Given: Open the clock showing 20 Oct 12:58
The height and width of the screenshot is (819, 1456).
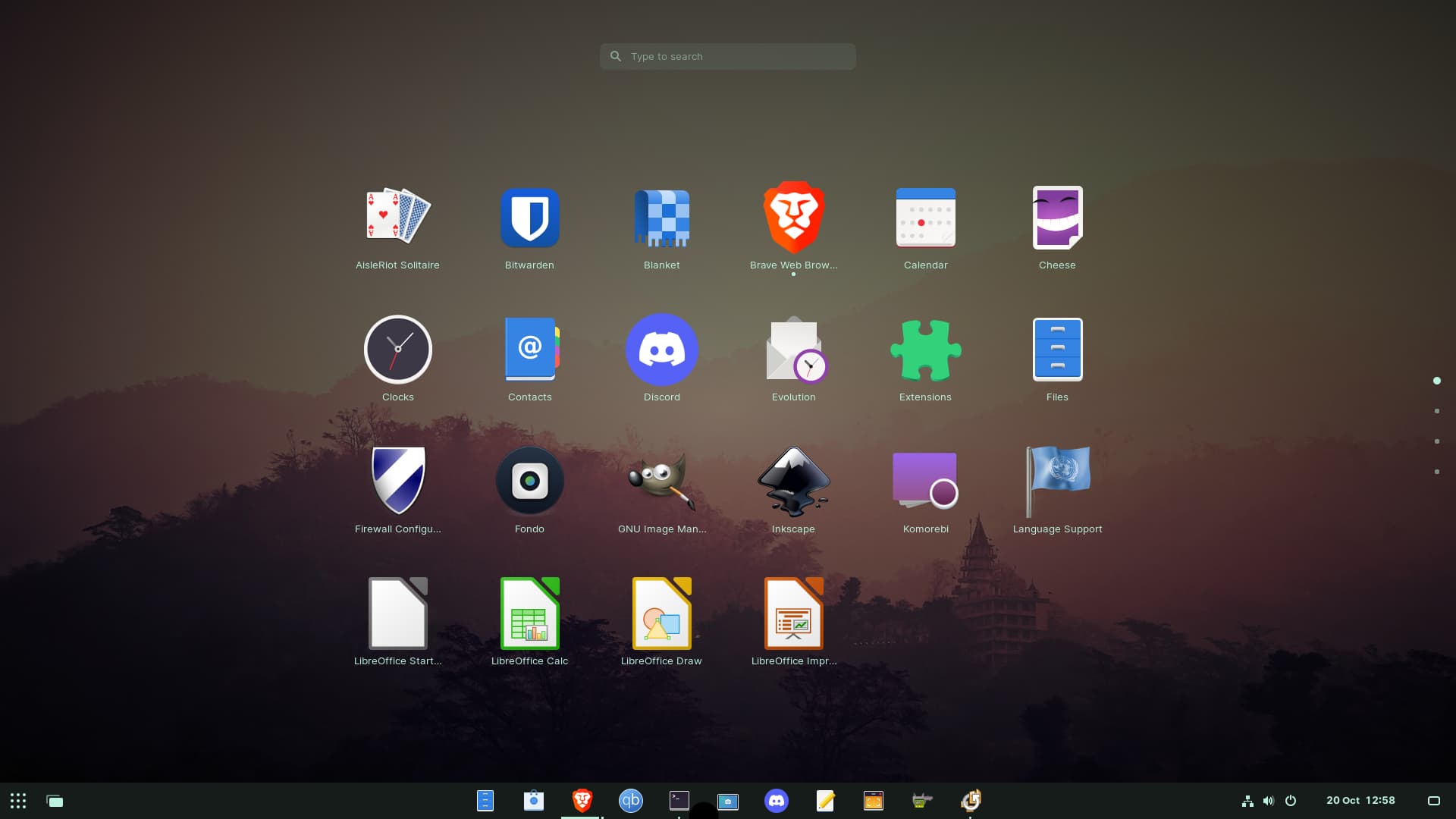Looking at the screenshot, I should [x=1360, y=801].
